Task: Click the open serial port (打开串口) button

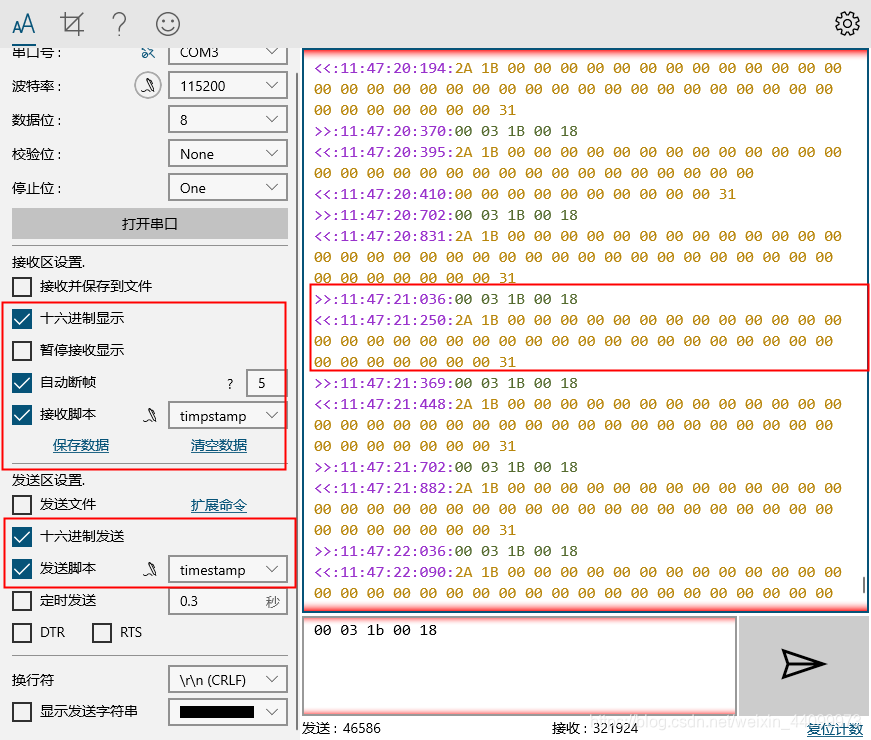Action: pos(150,224)
